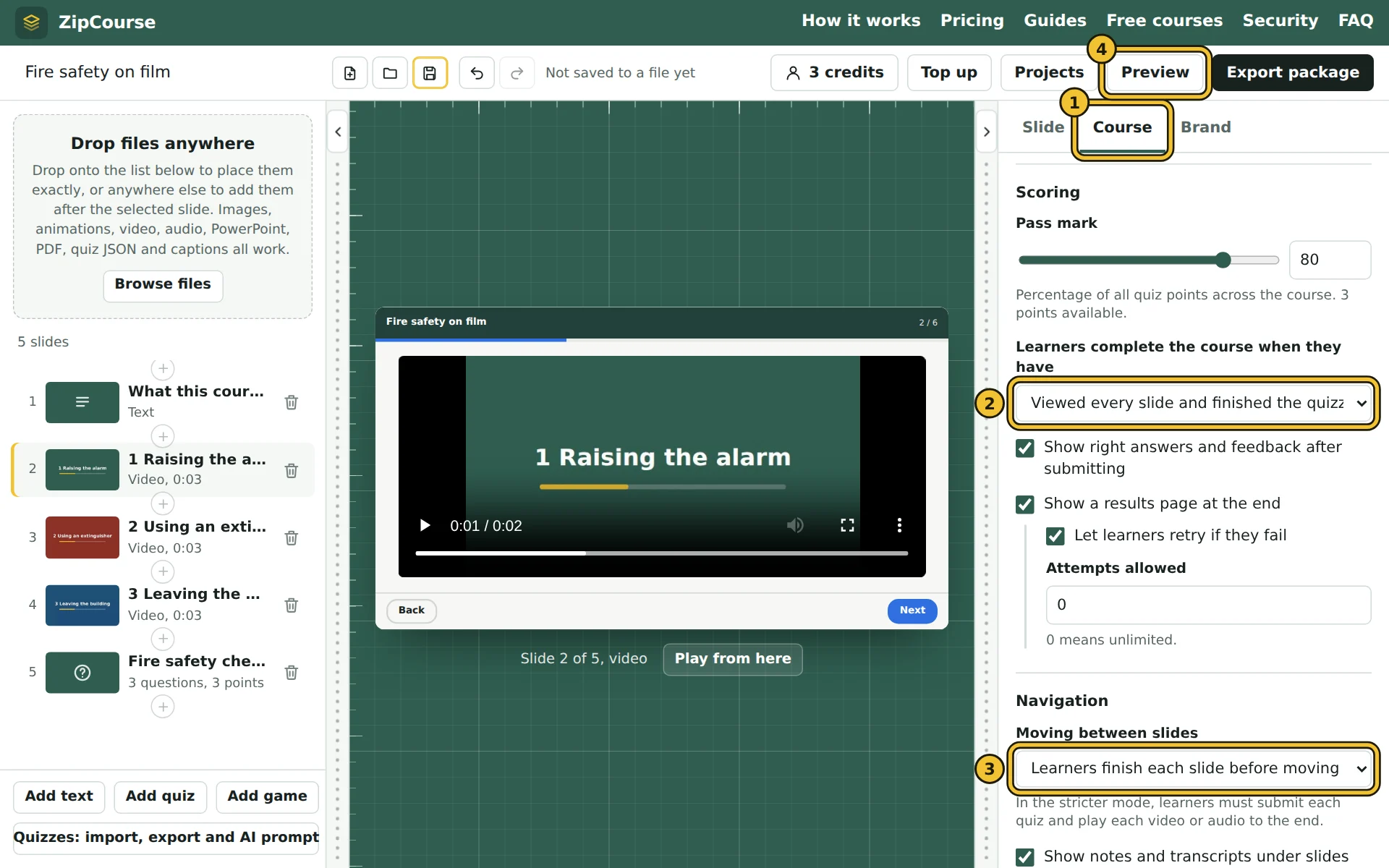
Task: Toggle 'Show right answers and feedback' checkbox
Action: (x=1024, y=448)
